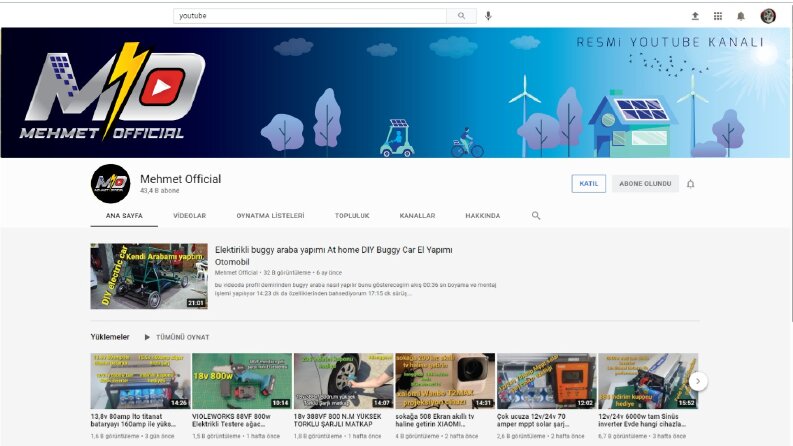The image size is (793, 446).
Task: Switch to the ANA SAYFA tab
Action: [124, 215]
